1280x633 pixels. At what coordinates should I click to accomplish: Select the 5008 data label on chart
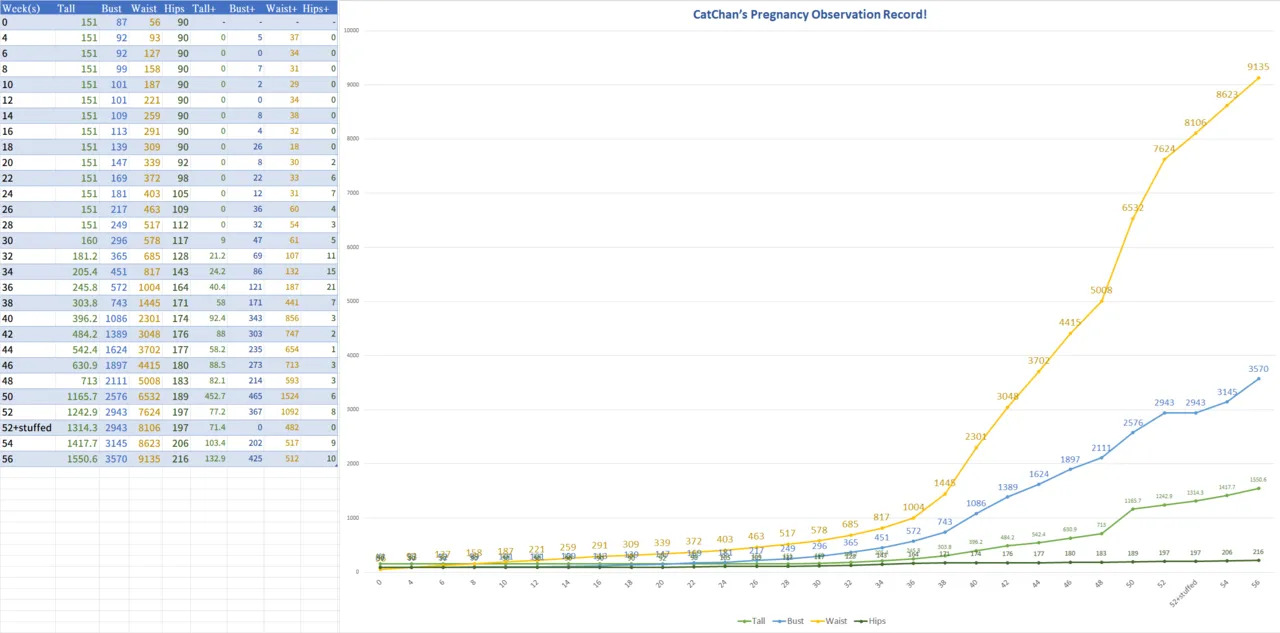point(1102,290)
